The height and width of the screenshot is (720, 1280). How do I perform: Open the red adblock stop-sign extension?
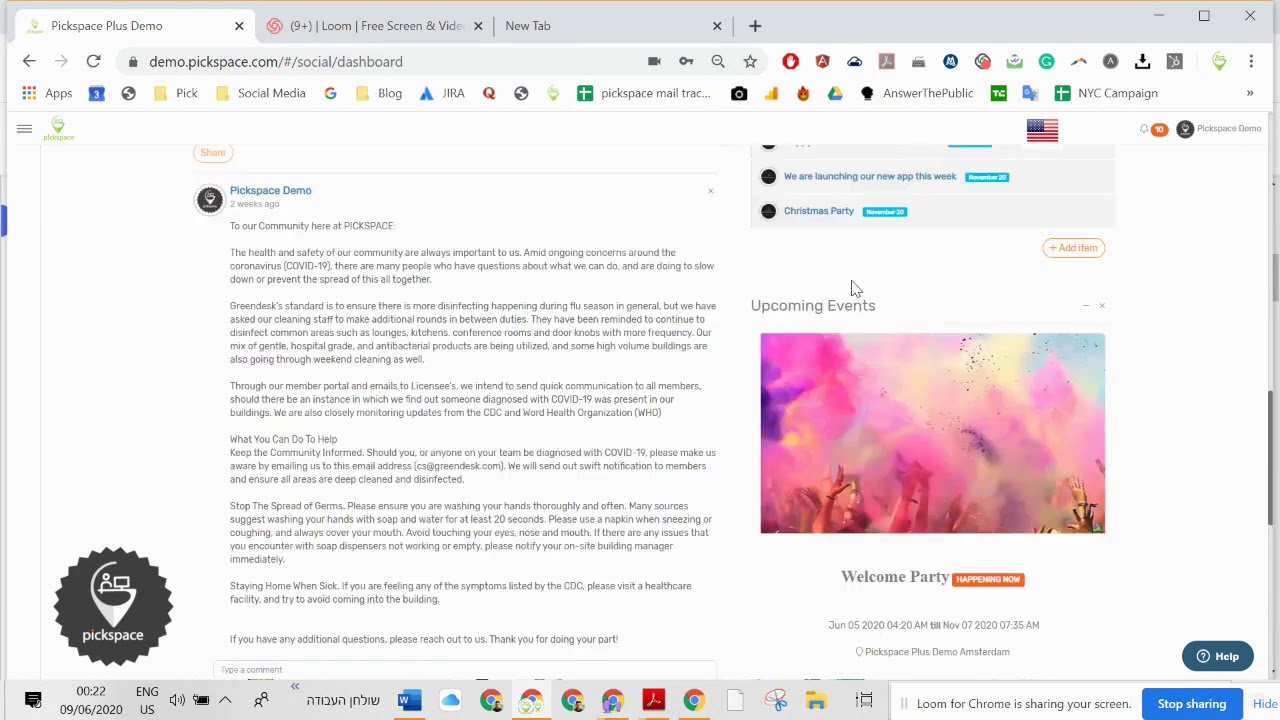[790, 62]
